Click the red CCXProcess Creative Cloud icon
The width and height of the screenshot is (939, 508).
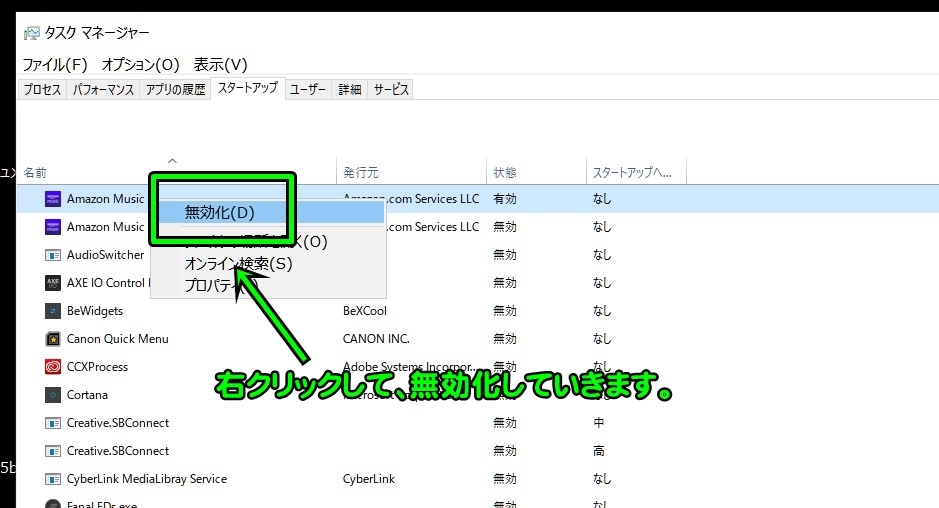tap(53, 367)
